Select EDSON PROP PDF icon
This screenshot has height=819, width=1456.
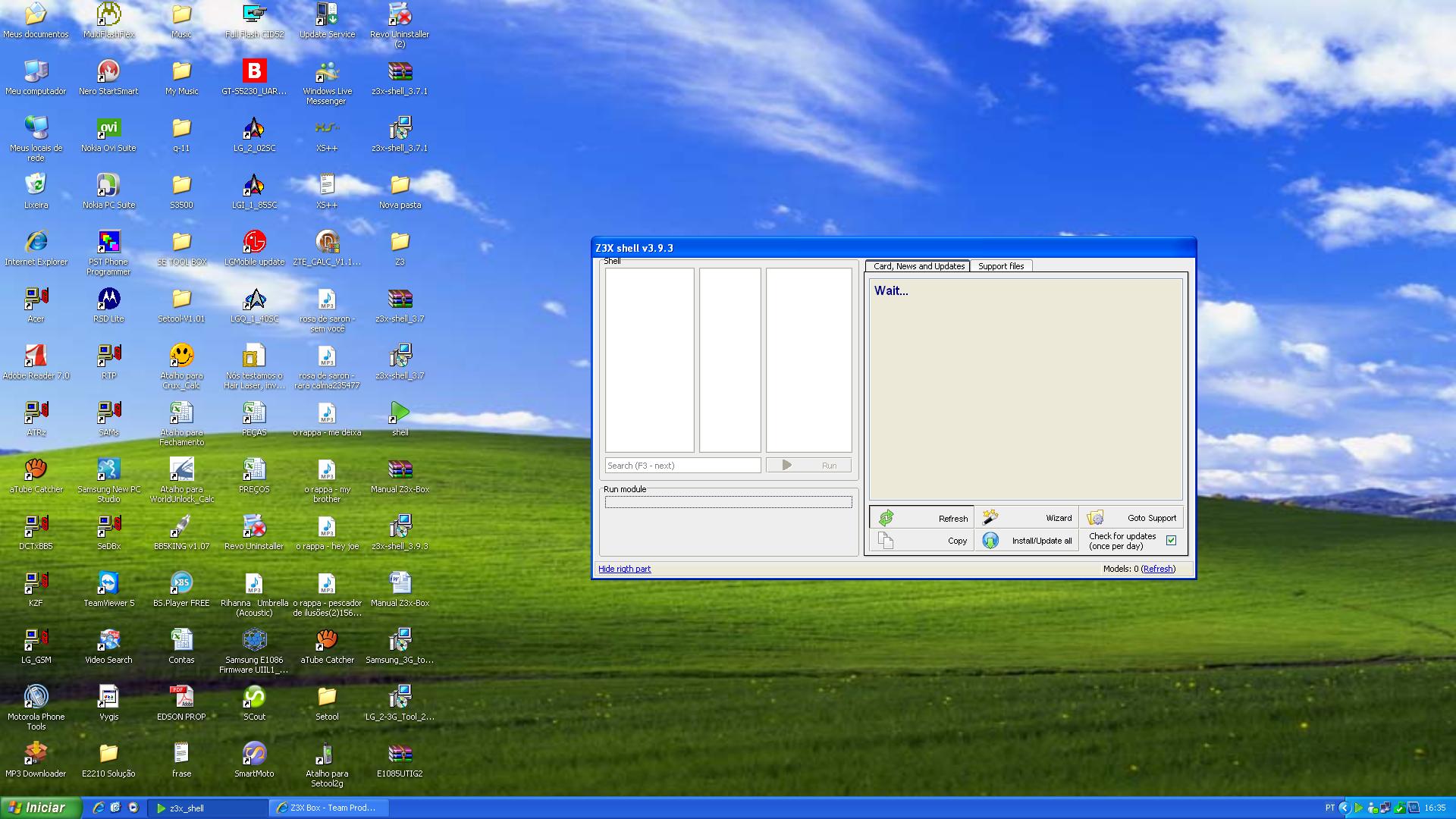(181, 703)
